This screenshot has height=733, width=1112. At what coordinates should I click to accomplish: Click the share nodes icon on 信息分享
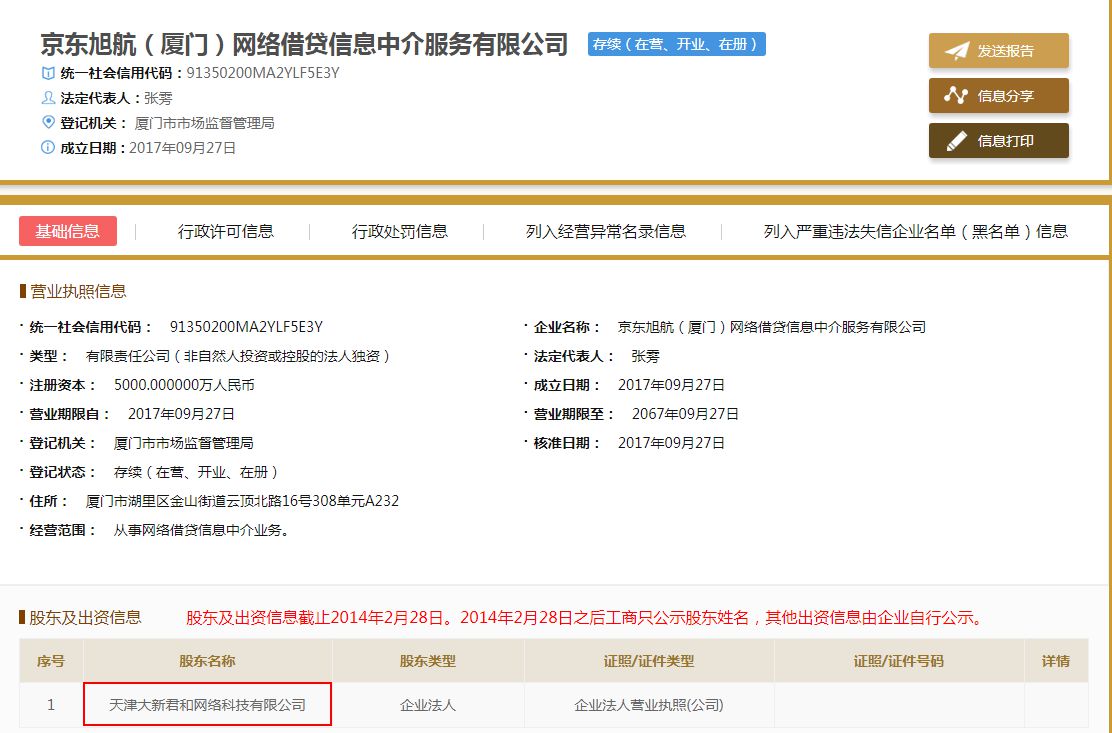coord(956,95)
